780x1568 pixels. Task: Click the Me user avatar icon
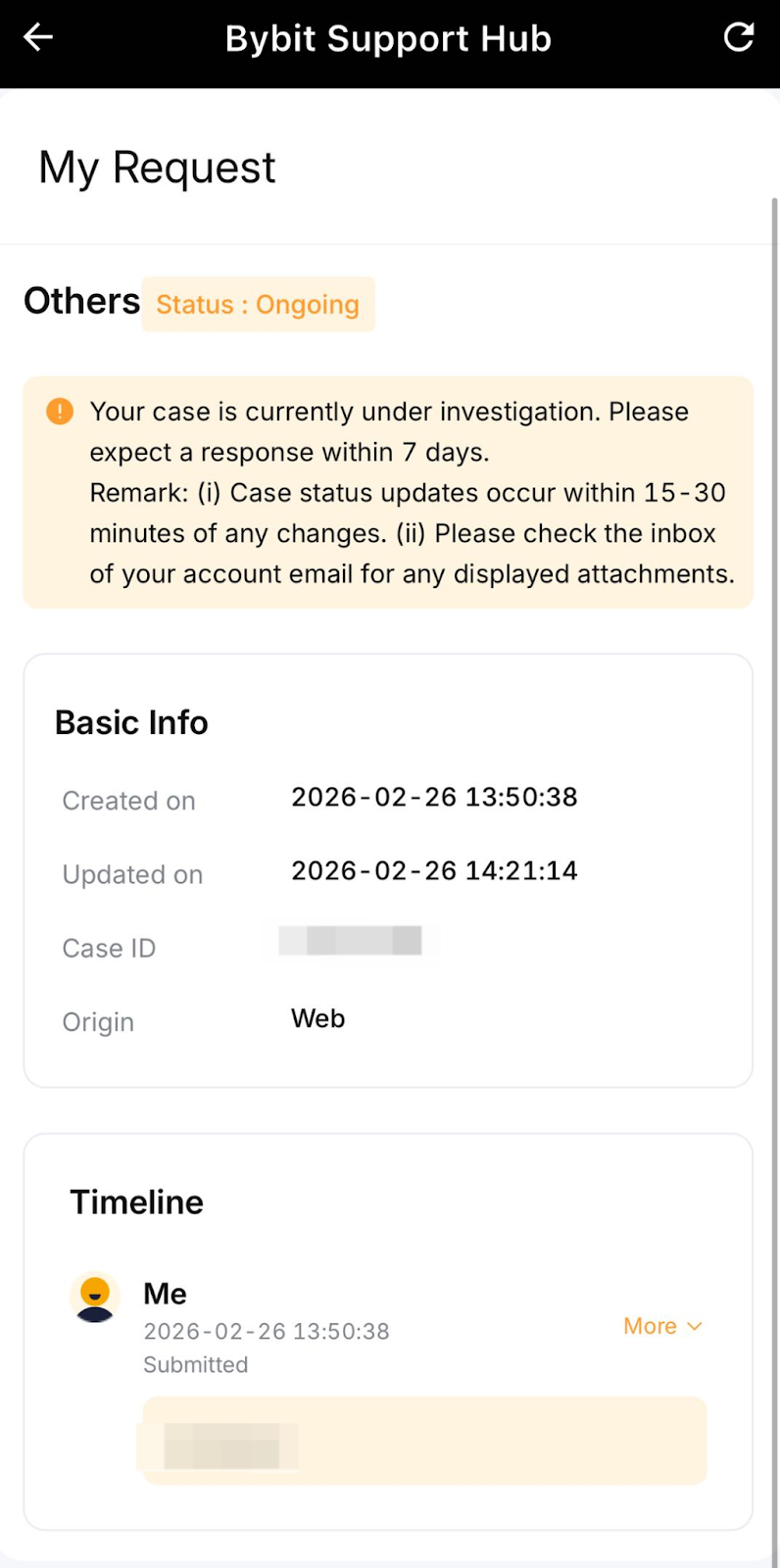click(x=95, y=1297)
